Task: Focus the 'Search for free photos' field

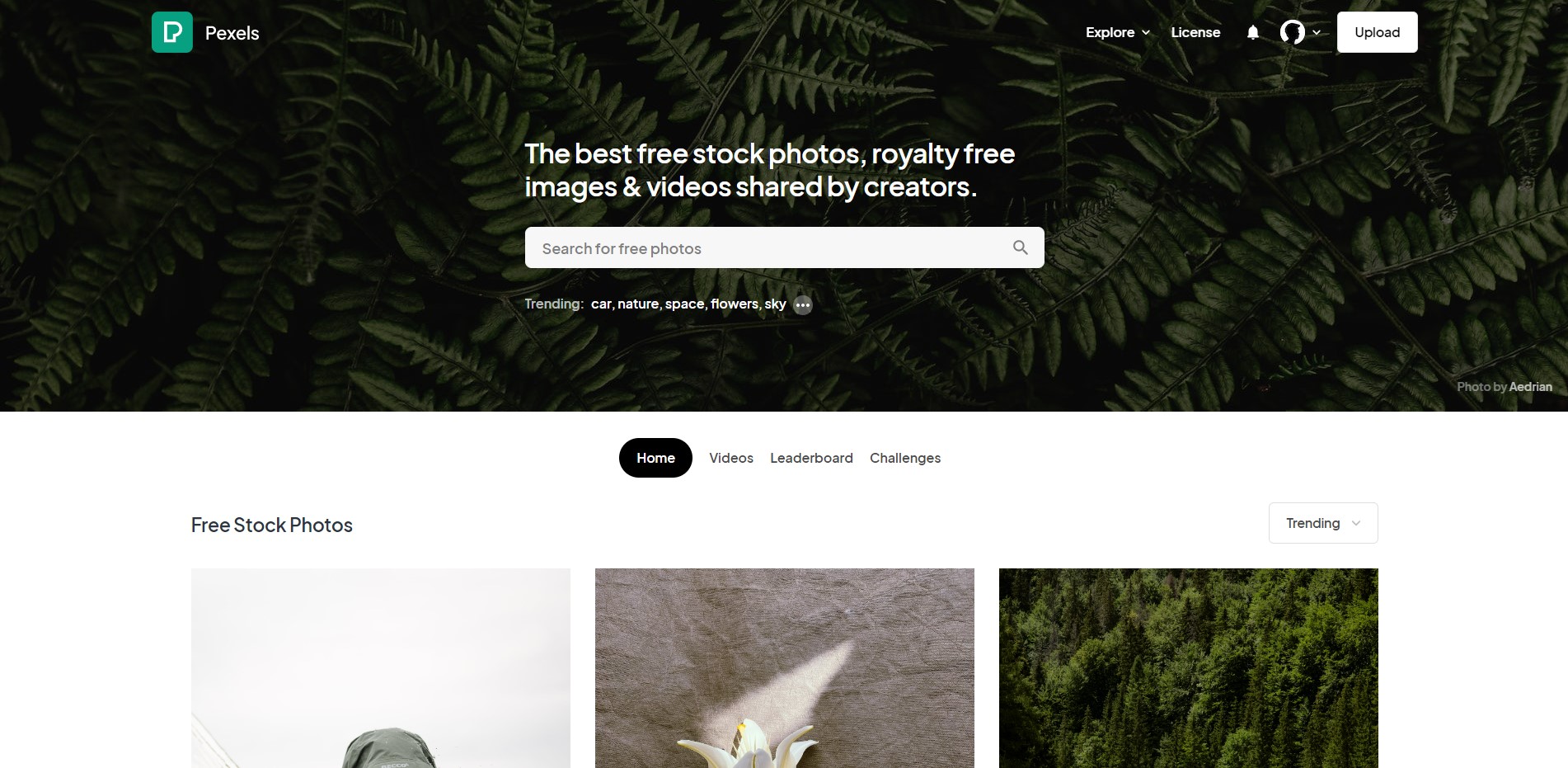Action: coord(784,247)
